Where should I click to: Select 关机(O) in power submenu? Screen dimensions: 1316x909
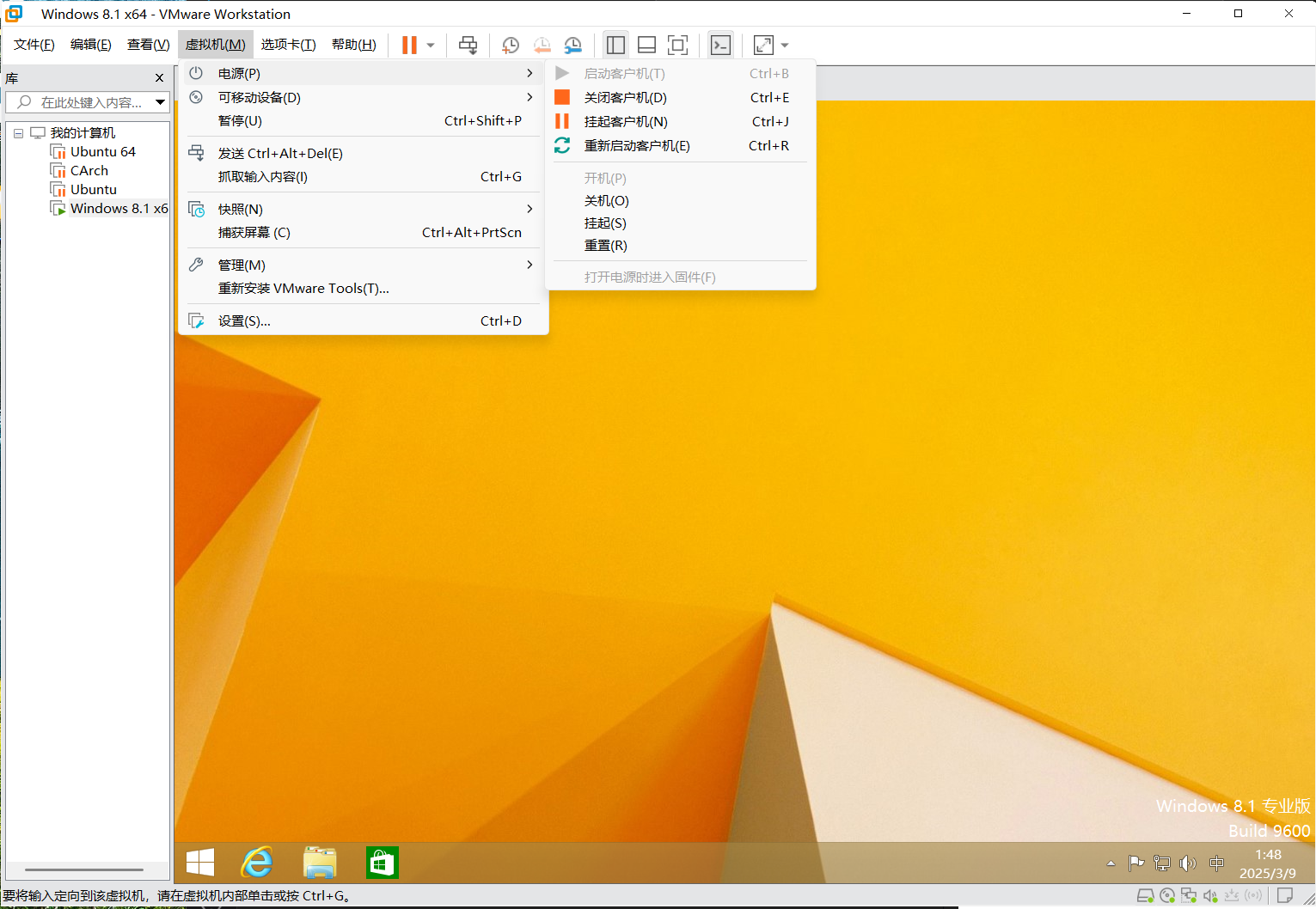680,200
